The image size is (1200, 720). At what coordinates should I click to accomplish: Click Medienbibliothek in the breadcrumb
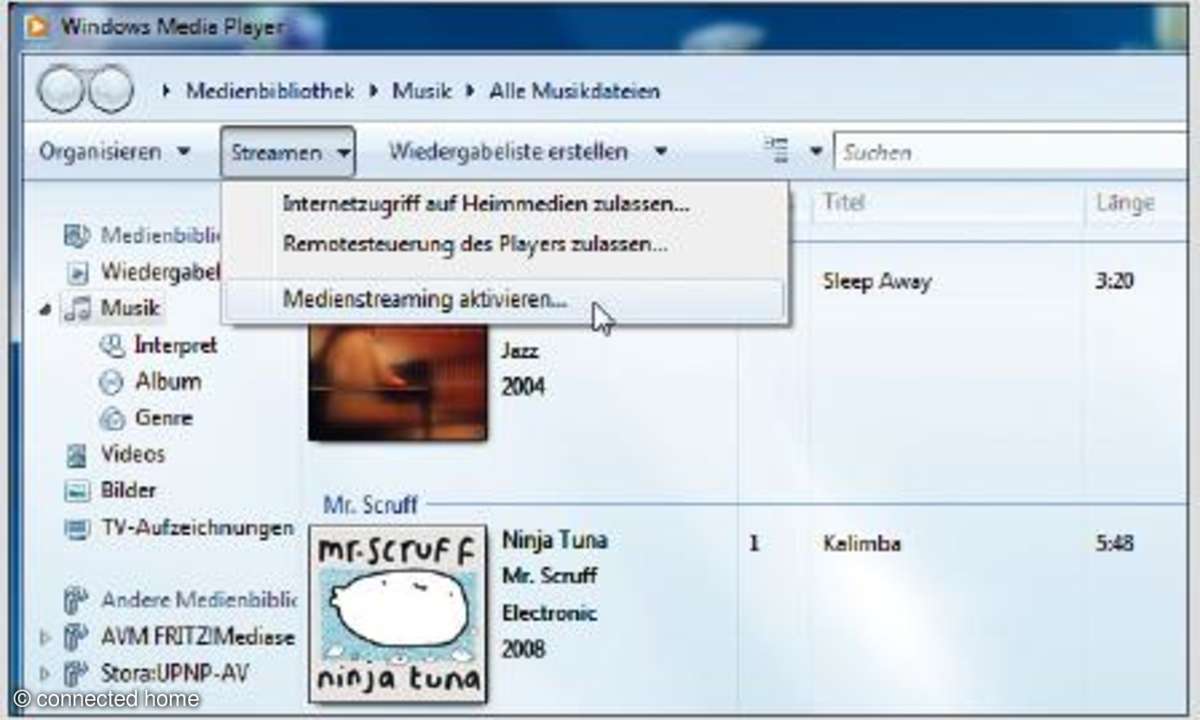click(x=270, y=91)
